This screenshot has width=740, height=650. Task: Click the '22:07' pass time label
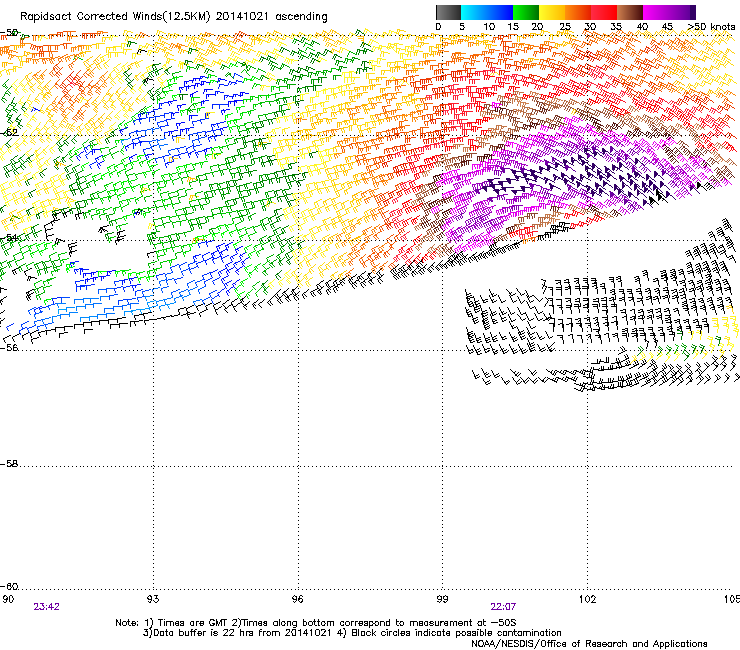click(503, 607)
